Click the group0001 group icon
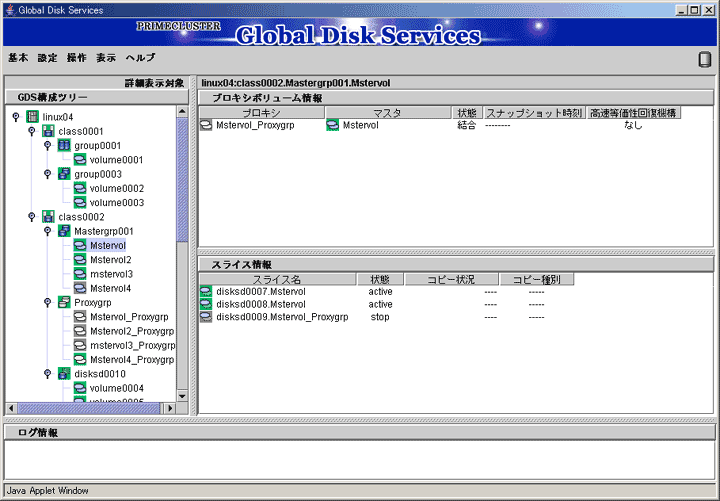Image resolution: width=720 pixels, height=501 pixels. 64,146
